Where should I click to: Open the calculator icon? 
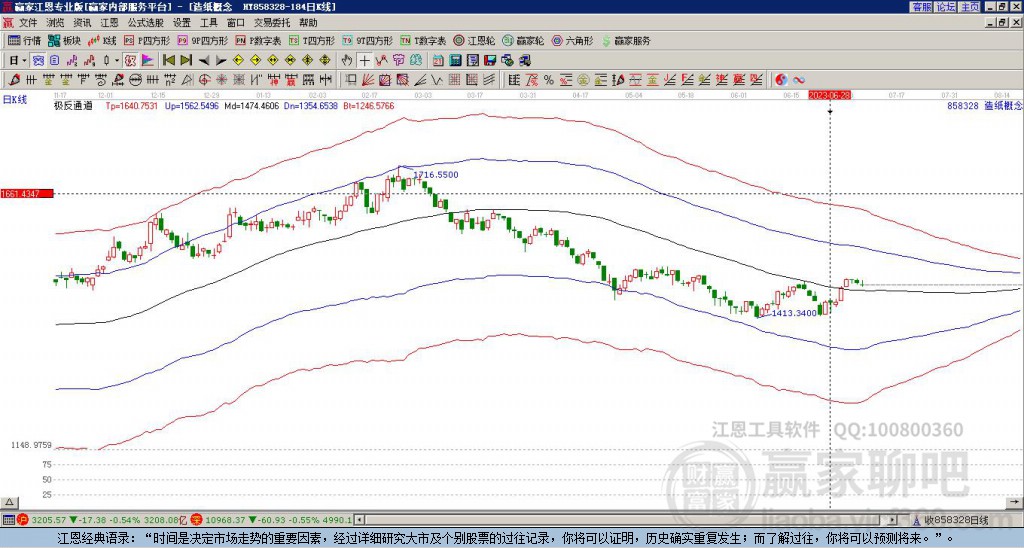455,61
